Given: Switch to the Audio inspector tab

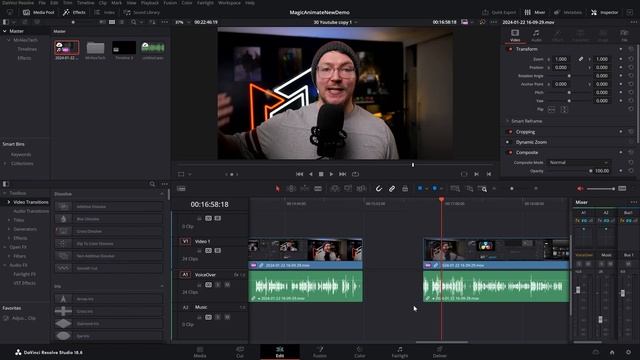Looking at the screenshot, I should pyautogui.click(x=536, y=35).
